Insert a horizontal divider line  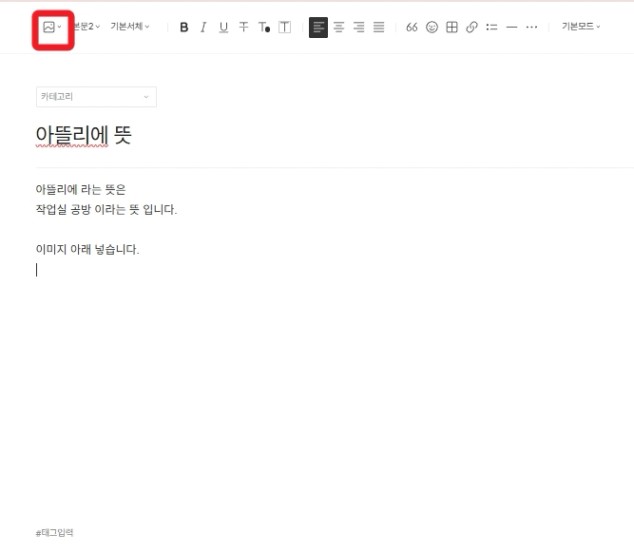point(511,27)
